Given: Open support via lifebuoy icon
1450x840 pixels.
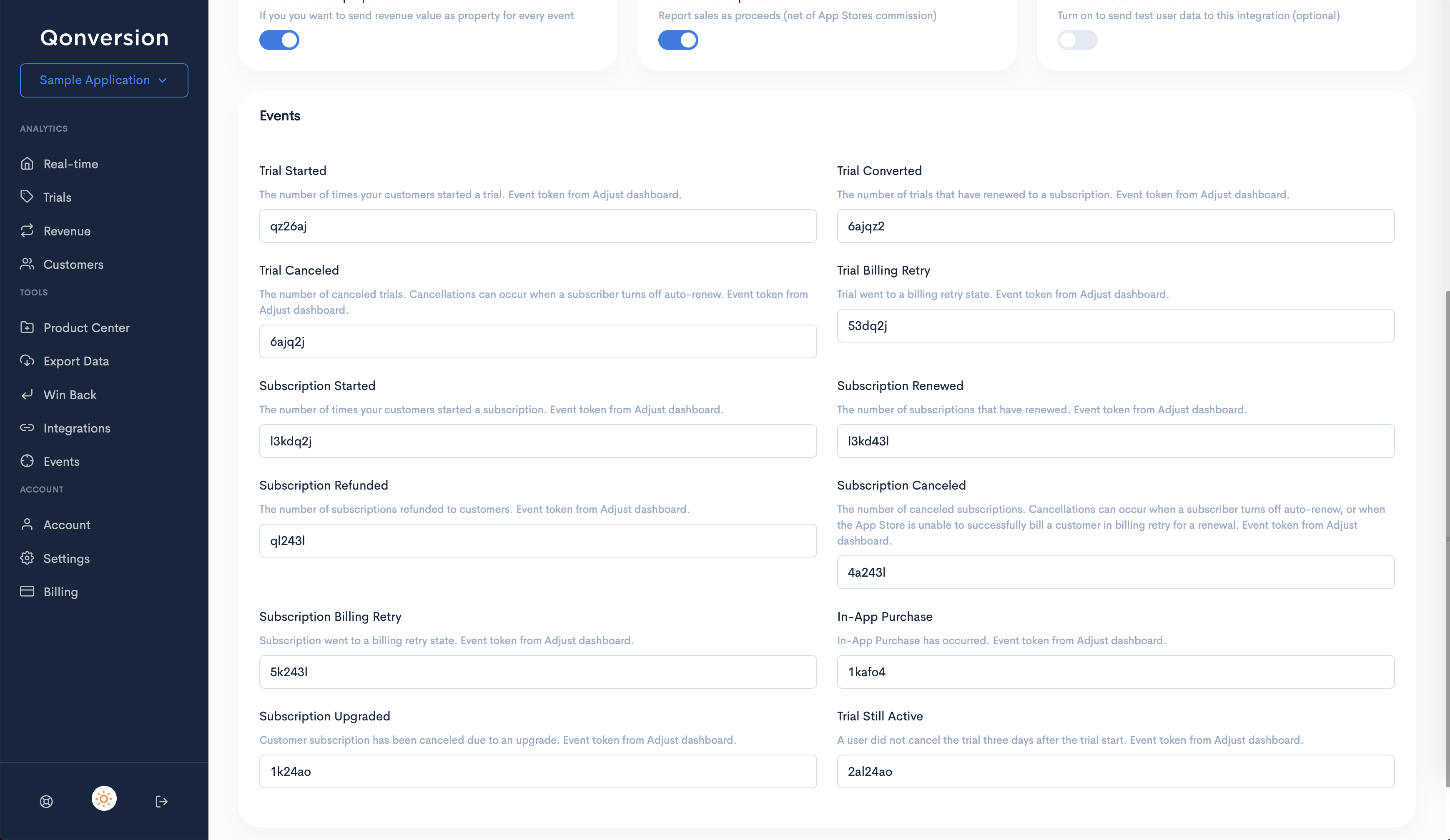Looking at the screenshot, I should pos(47,802).
